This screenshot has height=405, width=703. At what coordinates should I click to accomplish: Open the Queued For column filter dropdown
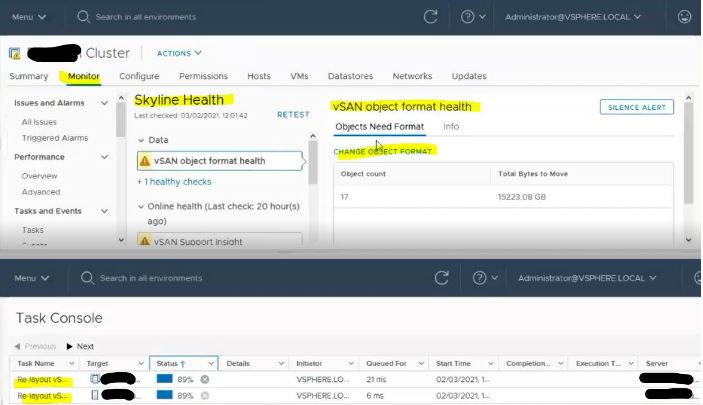point(421,363)
